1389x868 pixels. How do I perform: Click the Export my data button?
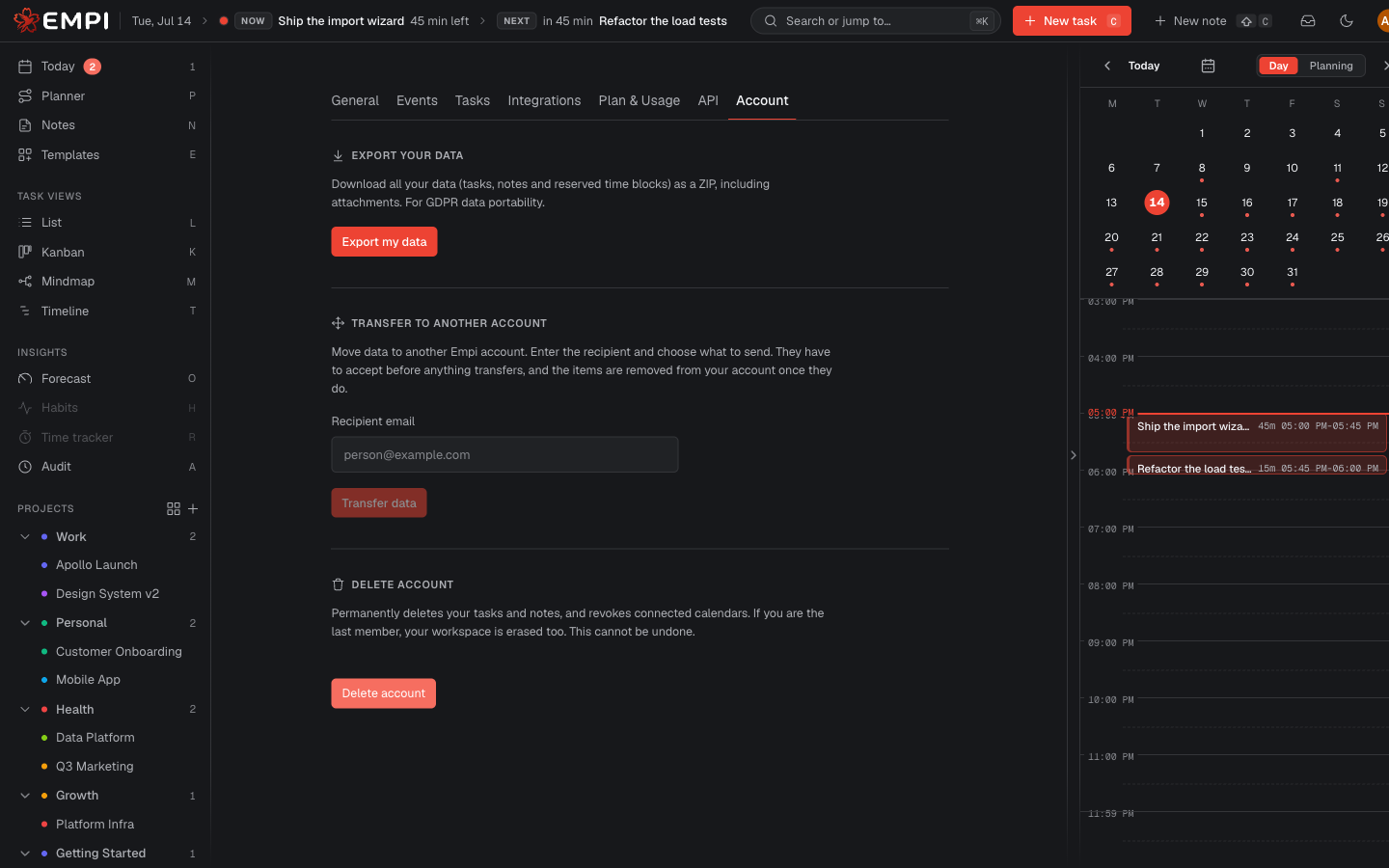(x=384, y=242)
